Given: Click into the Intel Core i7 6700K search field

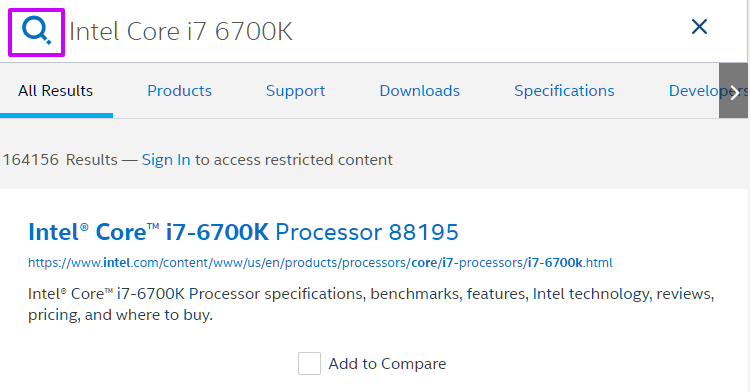Looking at the screenshot, I should 373,32.
